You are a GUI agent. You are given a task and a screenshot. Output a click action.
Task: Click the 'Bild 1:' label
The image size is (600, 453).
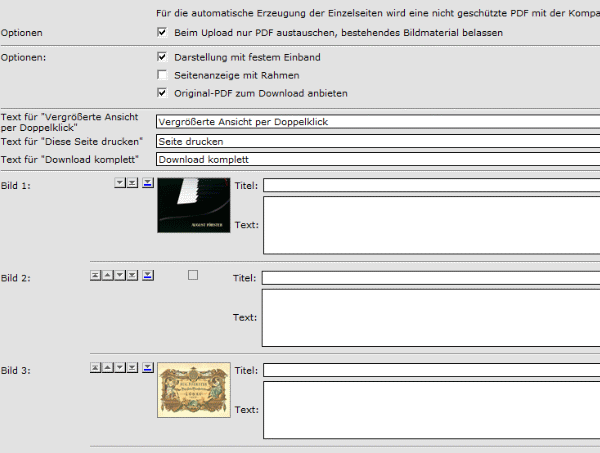click(x=16, y=186)
